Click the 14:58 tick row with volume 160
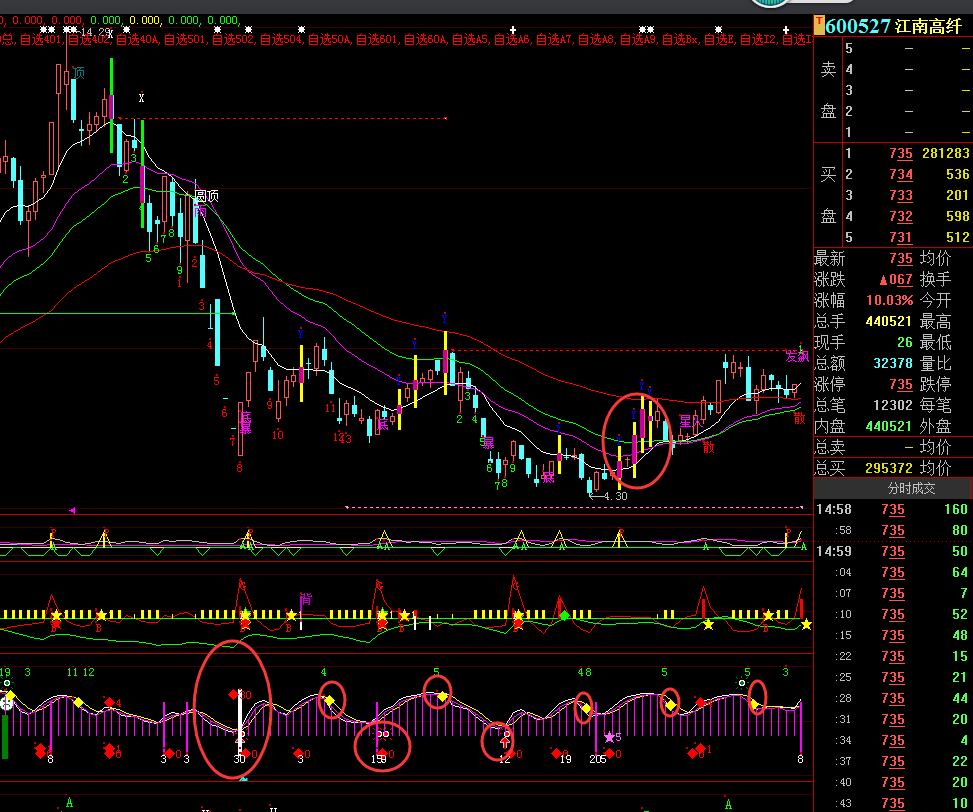 point(893,509)
